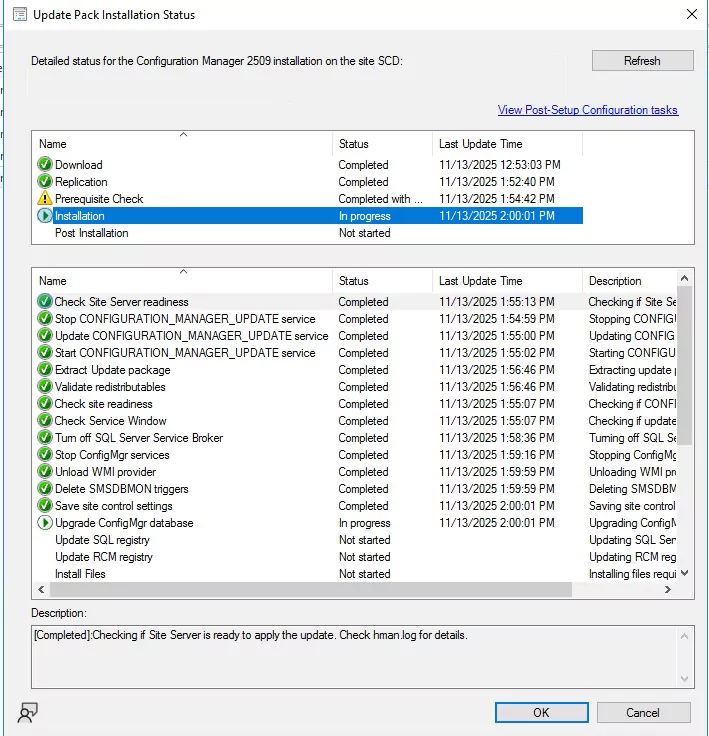Click the check icon for Extract Update package
709x736 pixels.
[45, 369]
